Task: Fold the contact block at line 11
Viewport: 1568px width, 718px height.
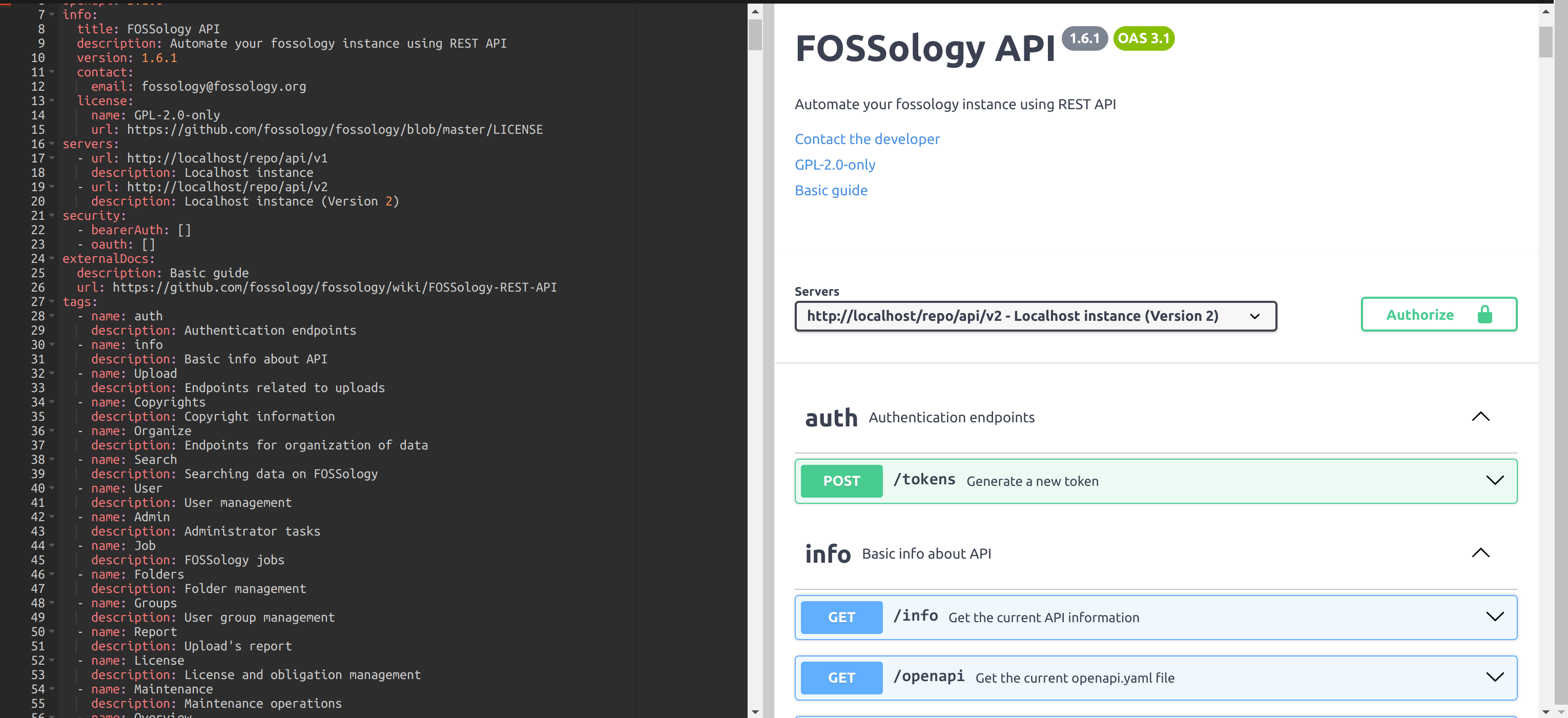Action: (x=52, y=72)
